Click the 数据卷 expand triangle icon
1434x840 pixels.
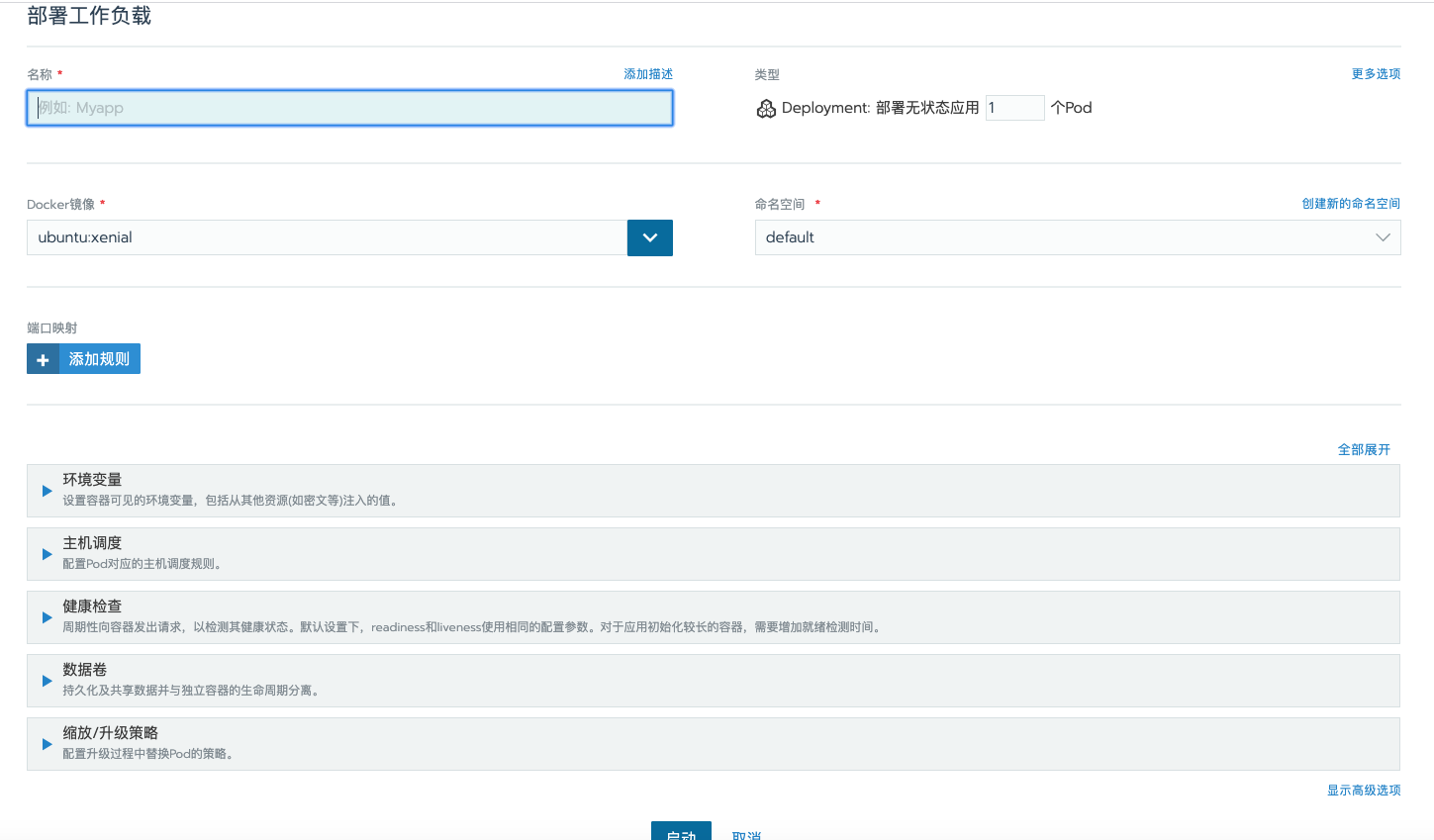(x=45, y=680)
